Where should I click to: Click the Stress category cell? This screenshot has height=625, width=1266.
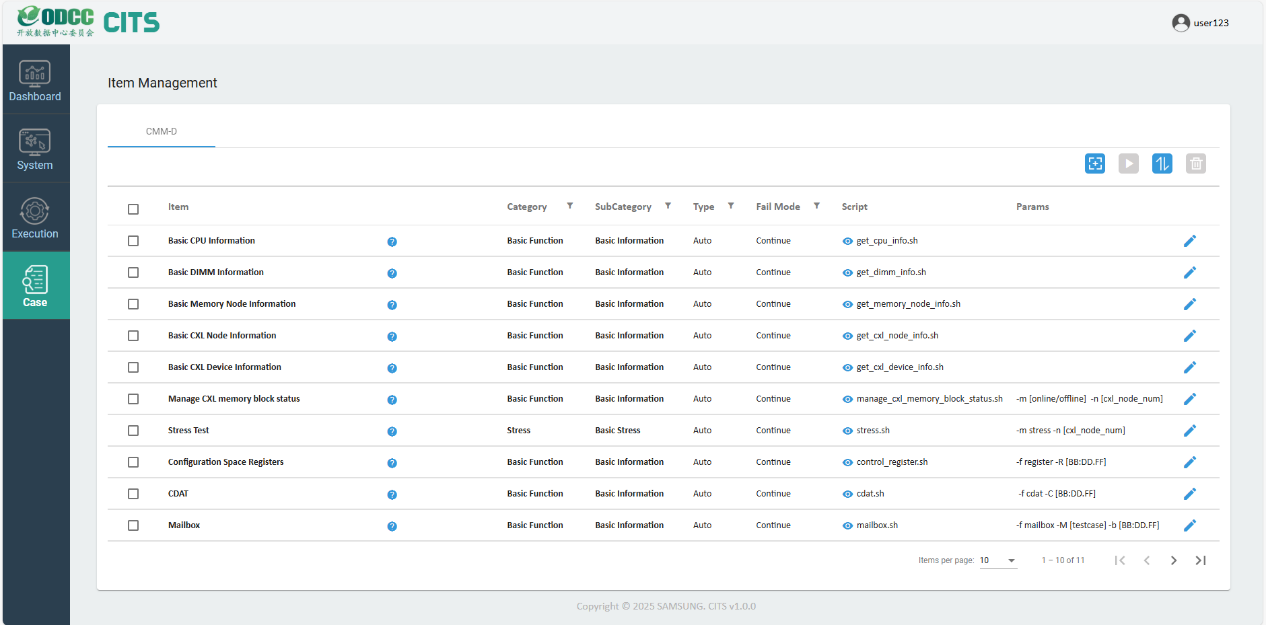coord(518,430)
